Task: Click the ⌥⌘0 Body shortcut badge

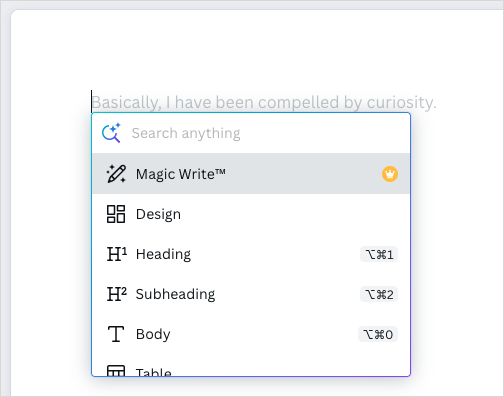Action: pos(378,334)
